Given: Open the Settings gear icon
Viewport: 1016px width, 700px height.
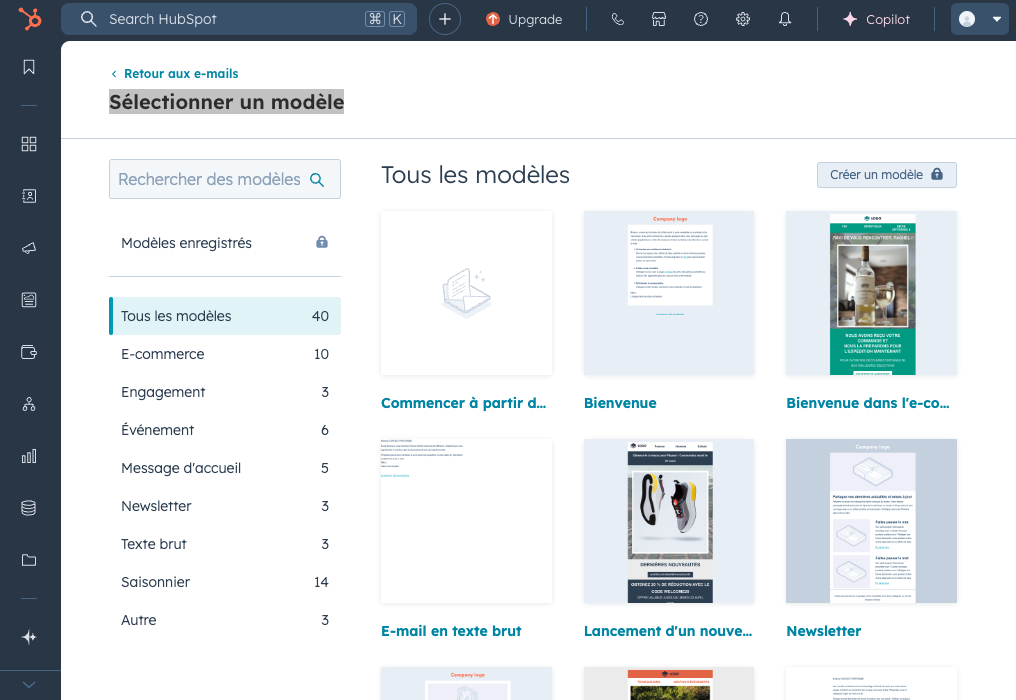Looking at the screenshot, I should point(743,19).
